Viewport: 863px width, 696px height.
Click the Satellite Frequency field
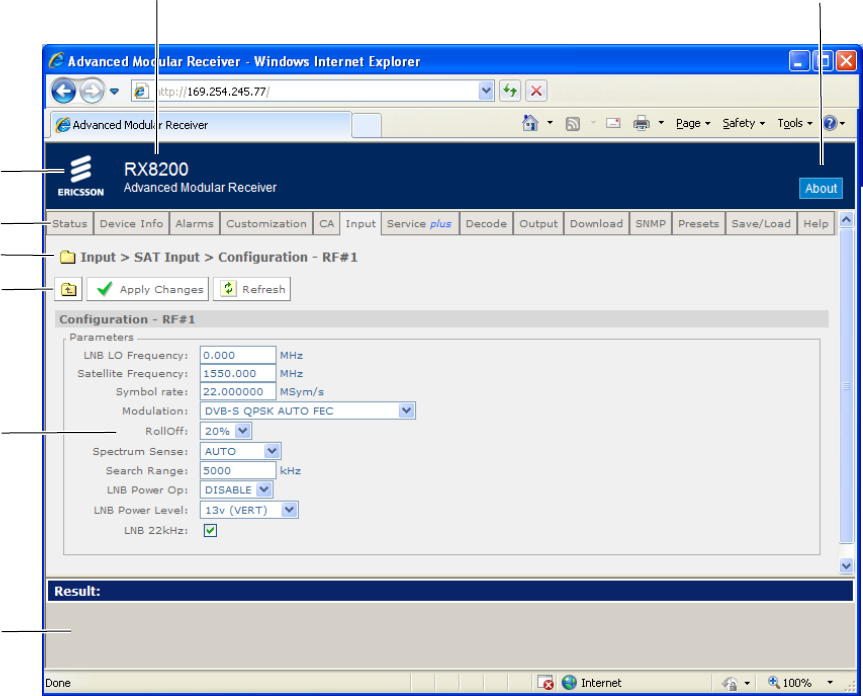(238, 374)
